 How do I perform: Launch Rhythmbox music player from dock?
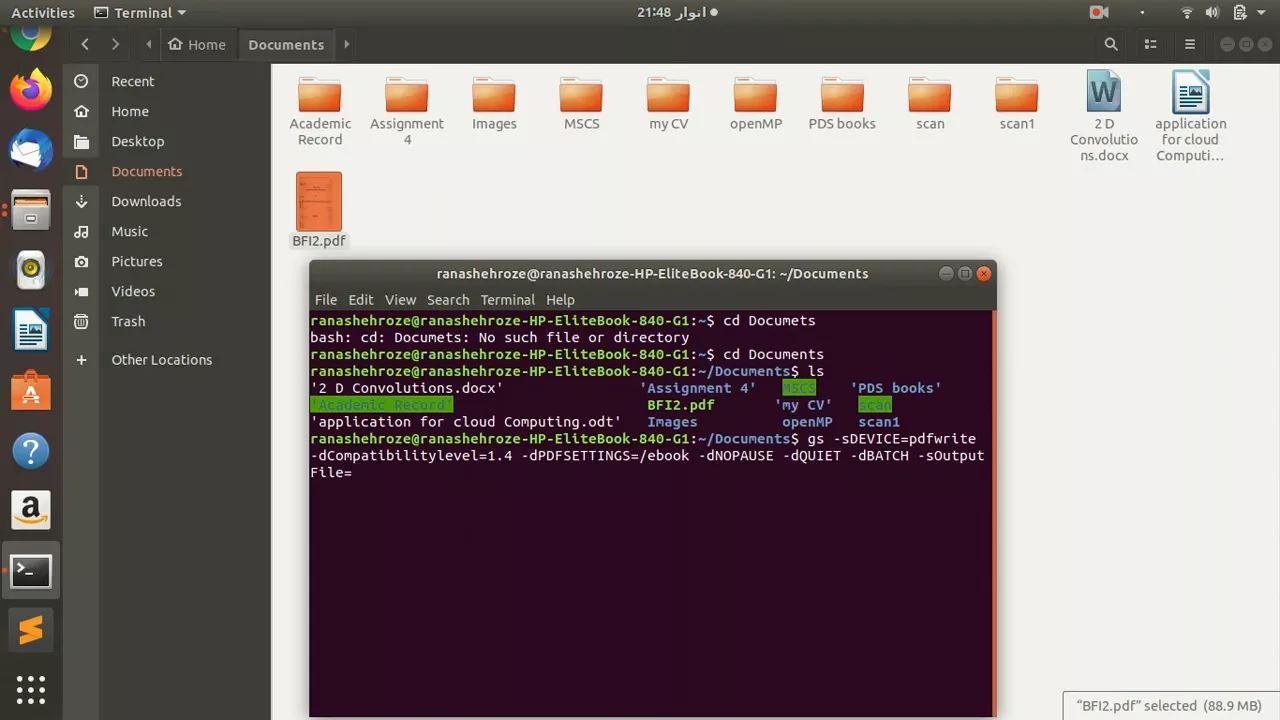click(x=31, y=269)
